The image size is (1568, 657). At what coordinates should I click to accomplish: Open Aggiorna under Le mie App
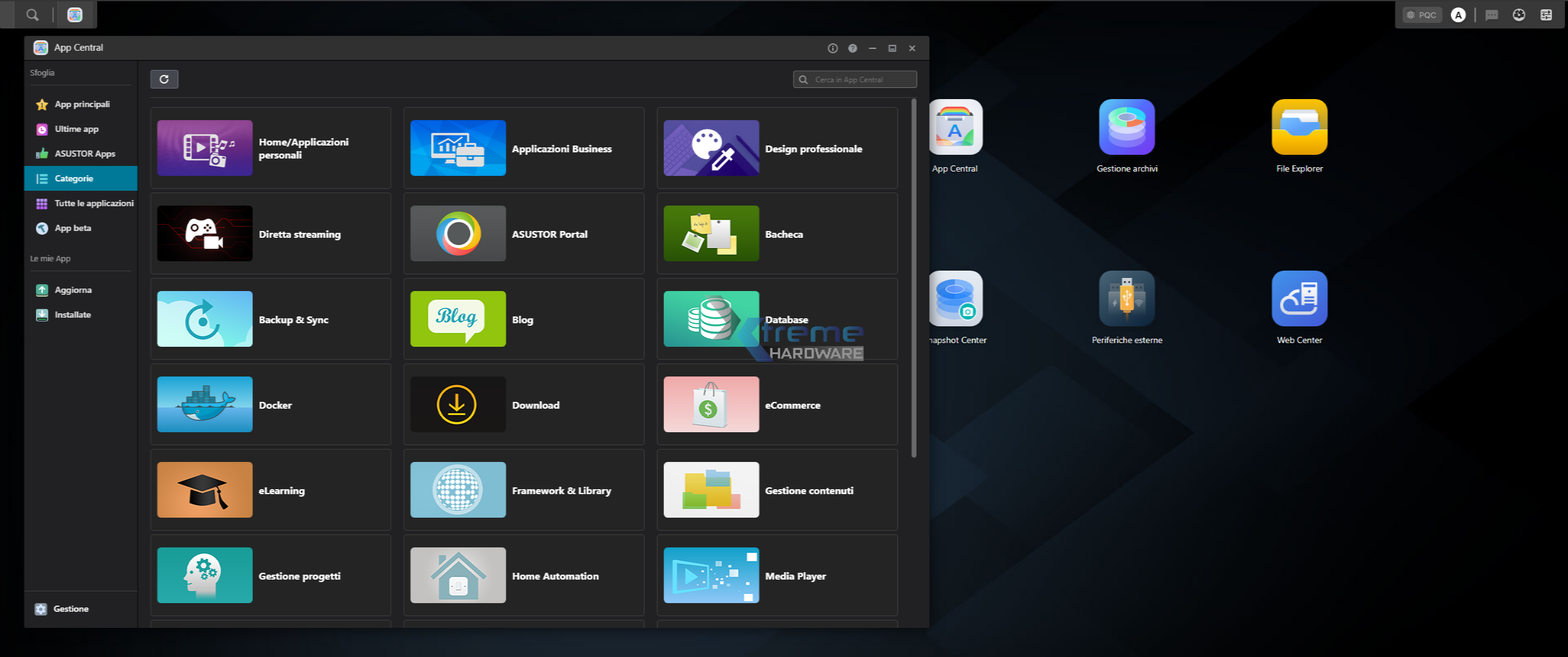[x=81, y=290]
